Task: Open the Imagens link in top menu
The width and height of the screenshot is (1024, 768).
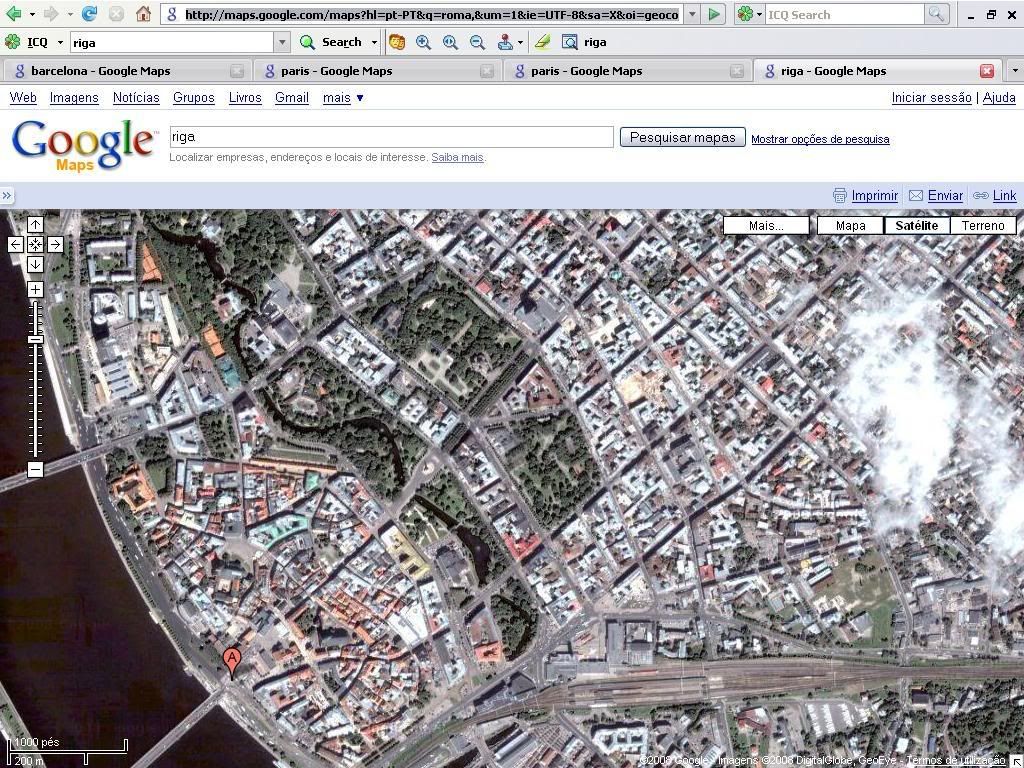Action: [74, 97]
